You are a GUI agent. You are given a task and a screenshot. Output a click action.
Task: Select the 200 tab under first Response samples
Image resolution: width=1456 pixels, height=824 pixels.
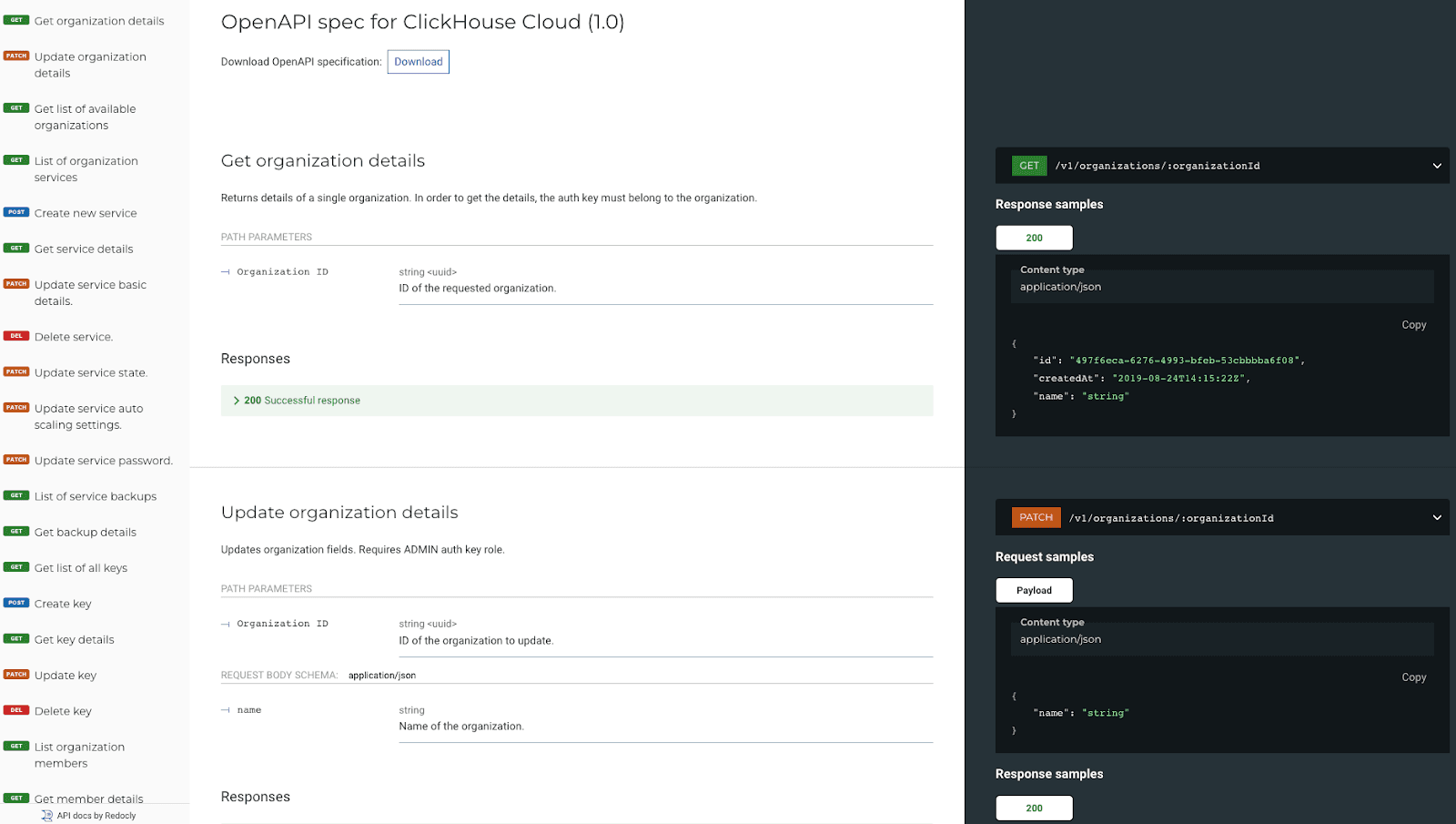[x=1034, y=238]
